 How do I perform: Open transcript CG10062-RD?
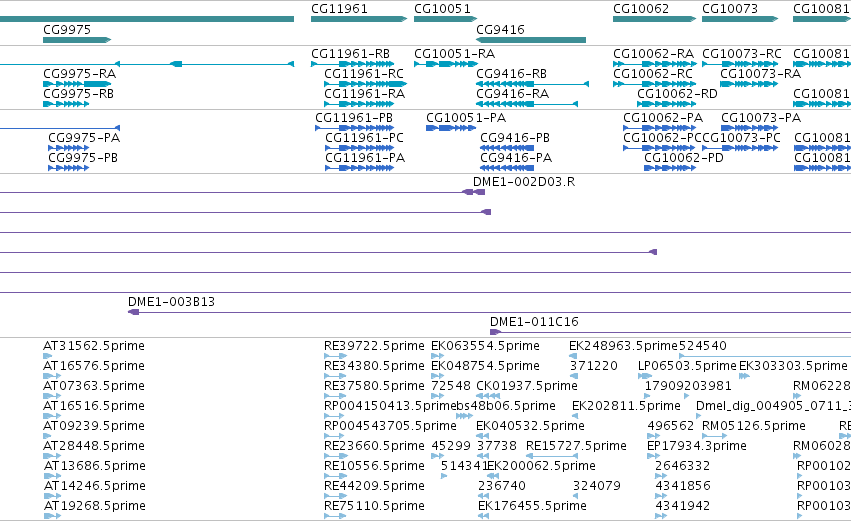tap(677, 94)
